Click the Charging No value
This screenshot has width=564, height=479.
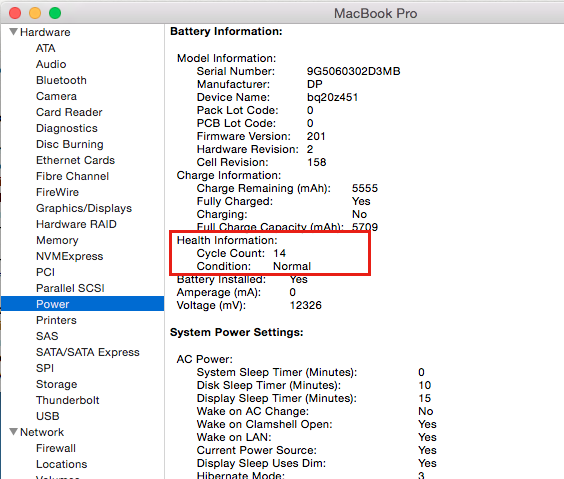(x=359, y=214)
